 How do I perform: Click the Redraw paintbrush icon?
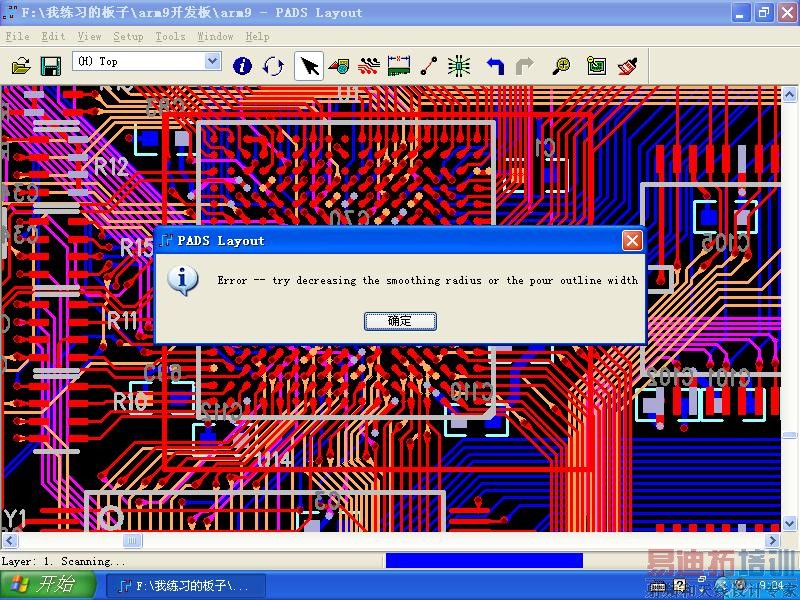pyautogui.click(x=628, y=66)
